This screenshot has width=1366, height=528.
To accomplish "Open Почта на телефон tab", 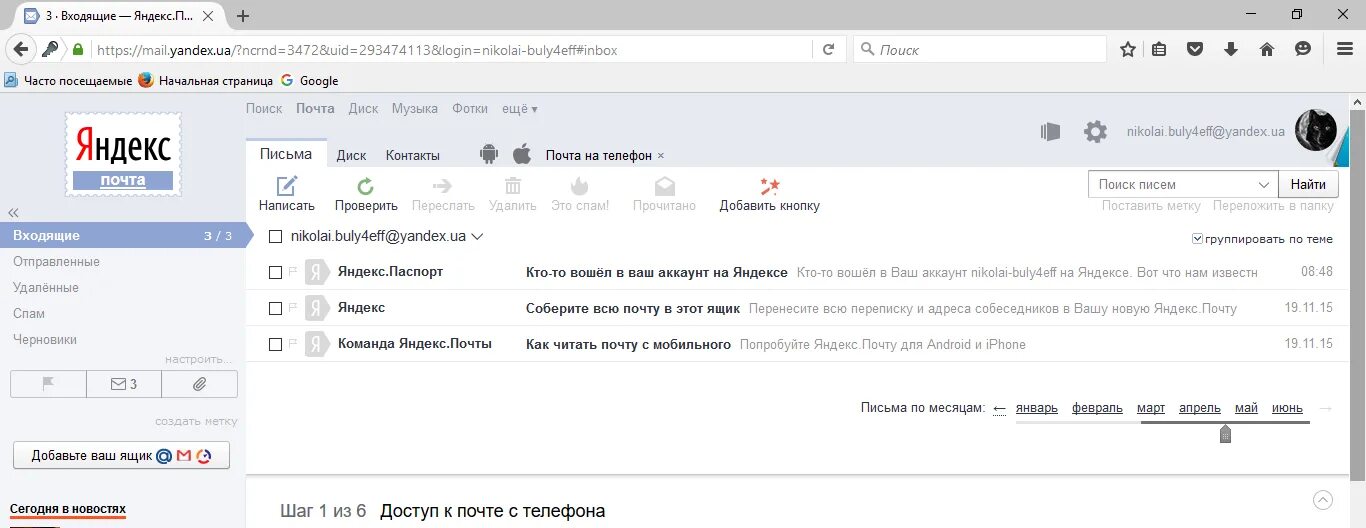I will coord(599,155).
